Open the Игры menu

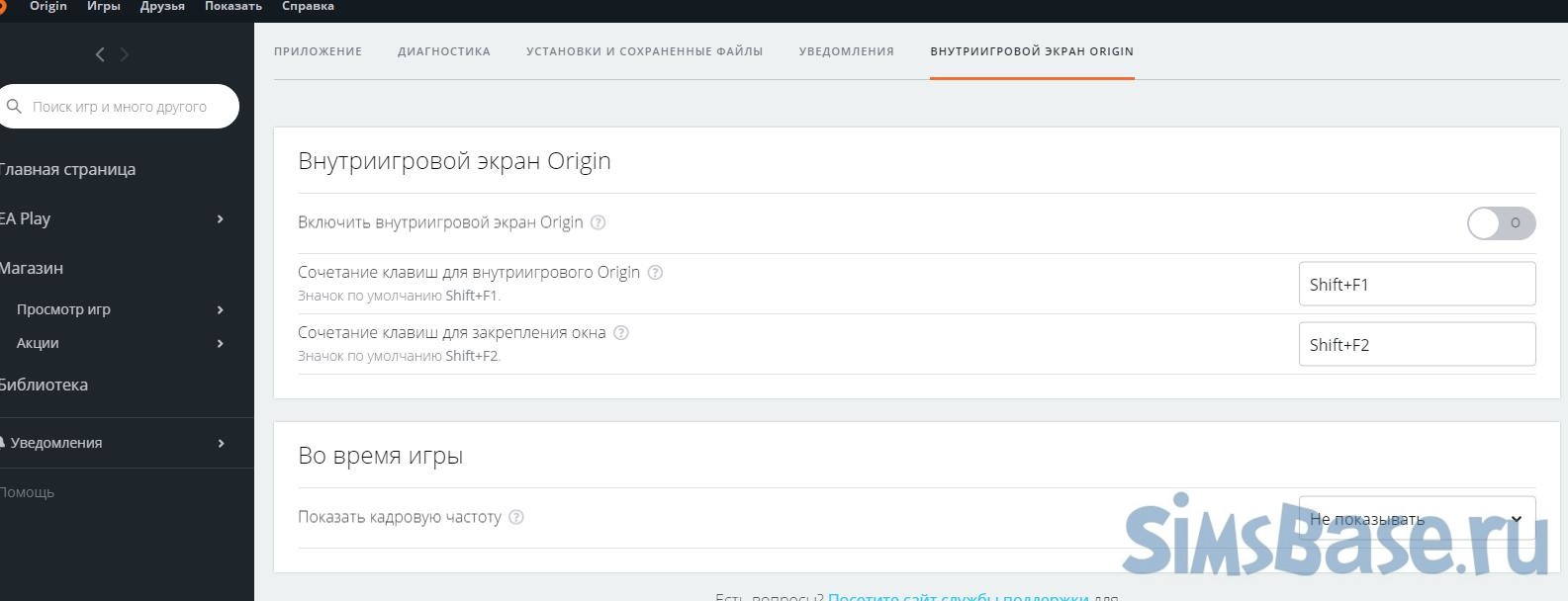[x=103, y=7]
